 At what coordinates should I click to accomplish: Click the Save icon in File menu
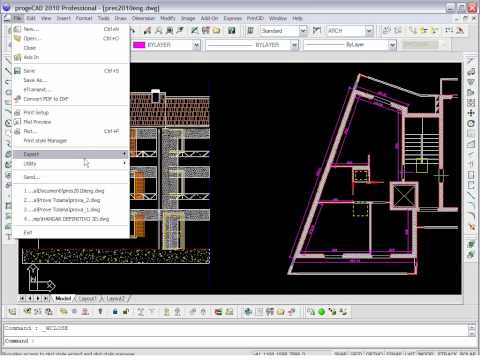17,71
